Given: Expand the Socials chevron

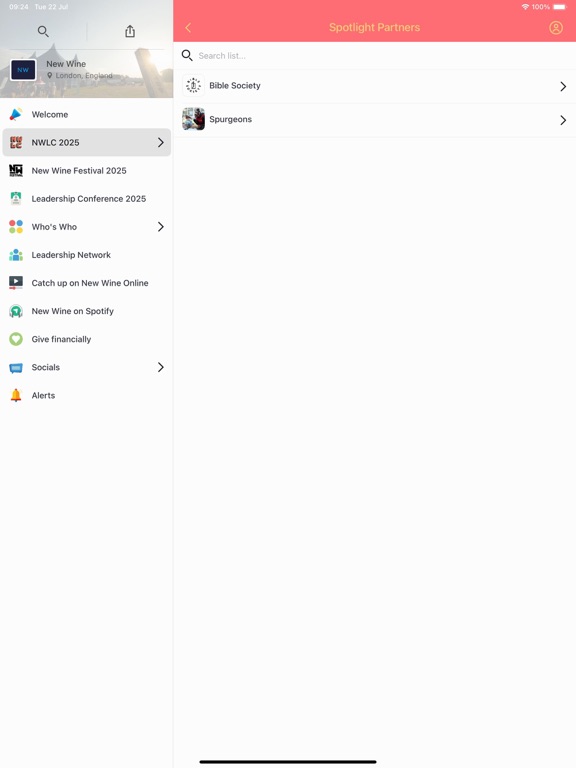Looking at the screenshot, I should click(161, 367).
